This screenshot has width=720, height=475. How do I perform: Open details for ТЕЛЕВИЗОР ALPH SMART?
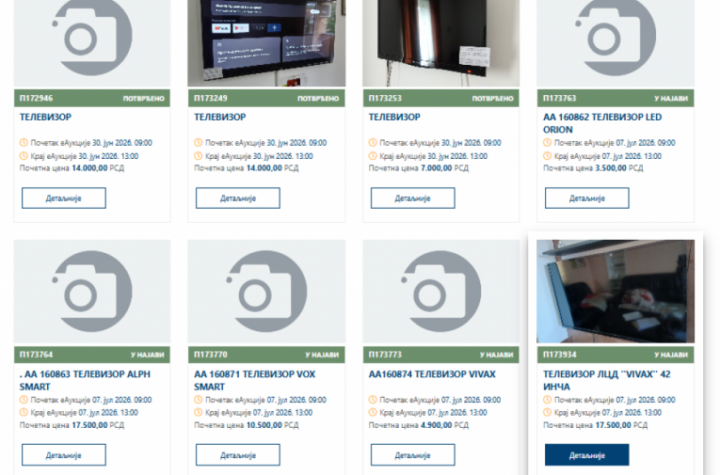pyautogui.click(x=64, y=455)
